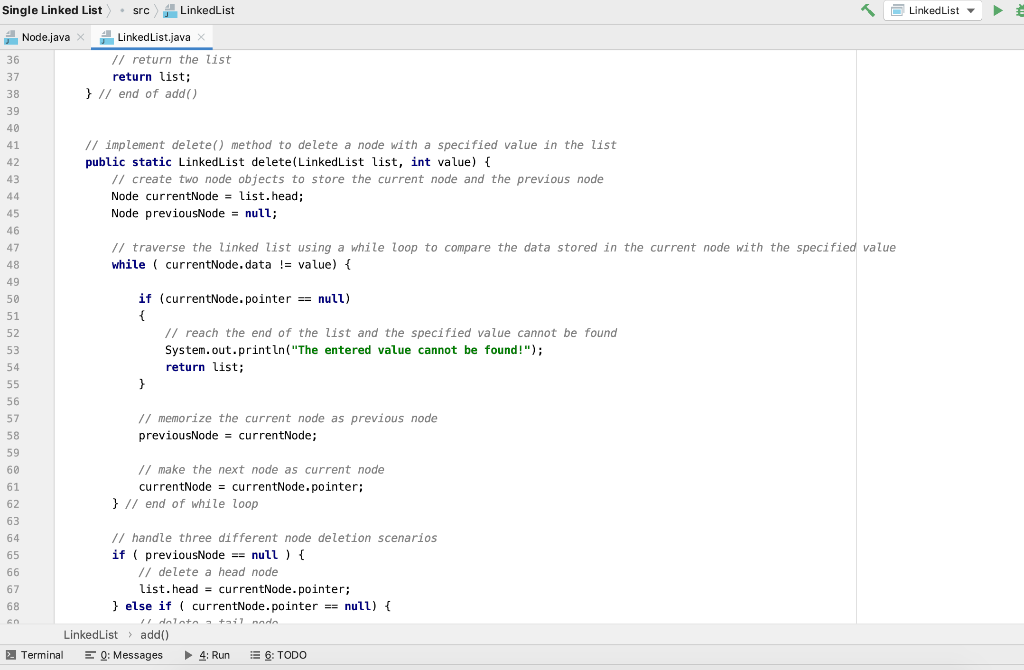Viewport: 1024px width, 670px height.
Task: Click line number 42 in the gutter
Action: click(x=13, y=162)
